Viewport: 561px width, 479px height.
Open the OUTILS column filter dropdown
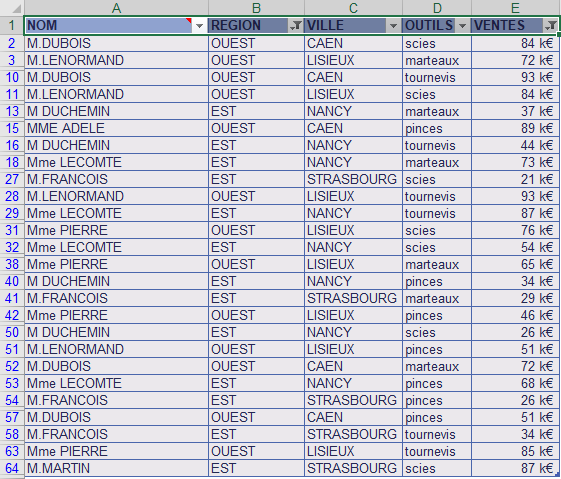(462, 26)
